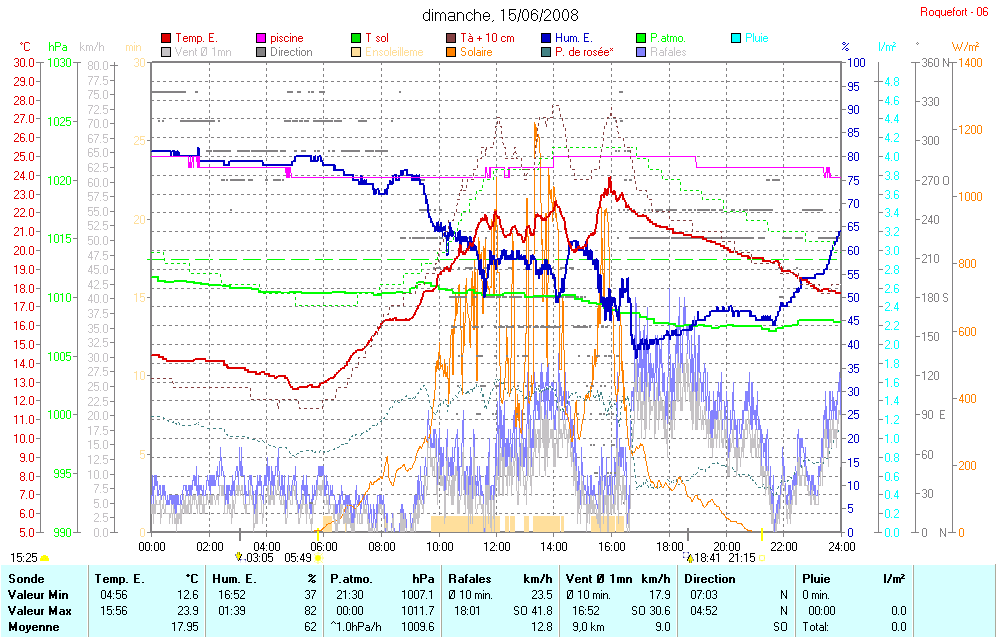Image resolution: width=996 pixels, height=637 pixels.
Task: Click the brown Tà + 10 cm swatch
Action: pyautogui.click(x=451, y=38)
